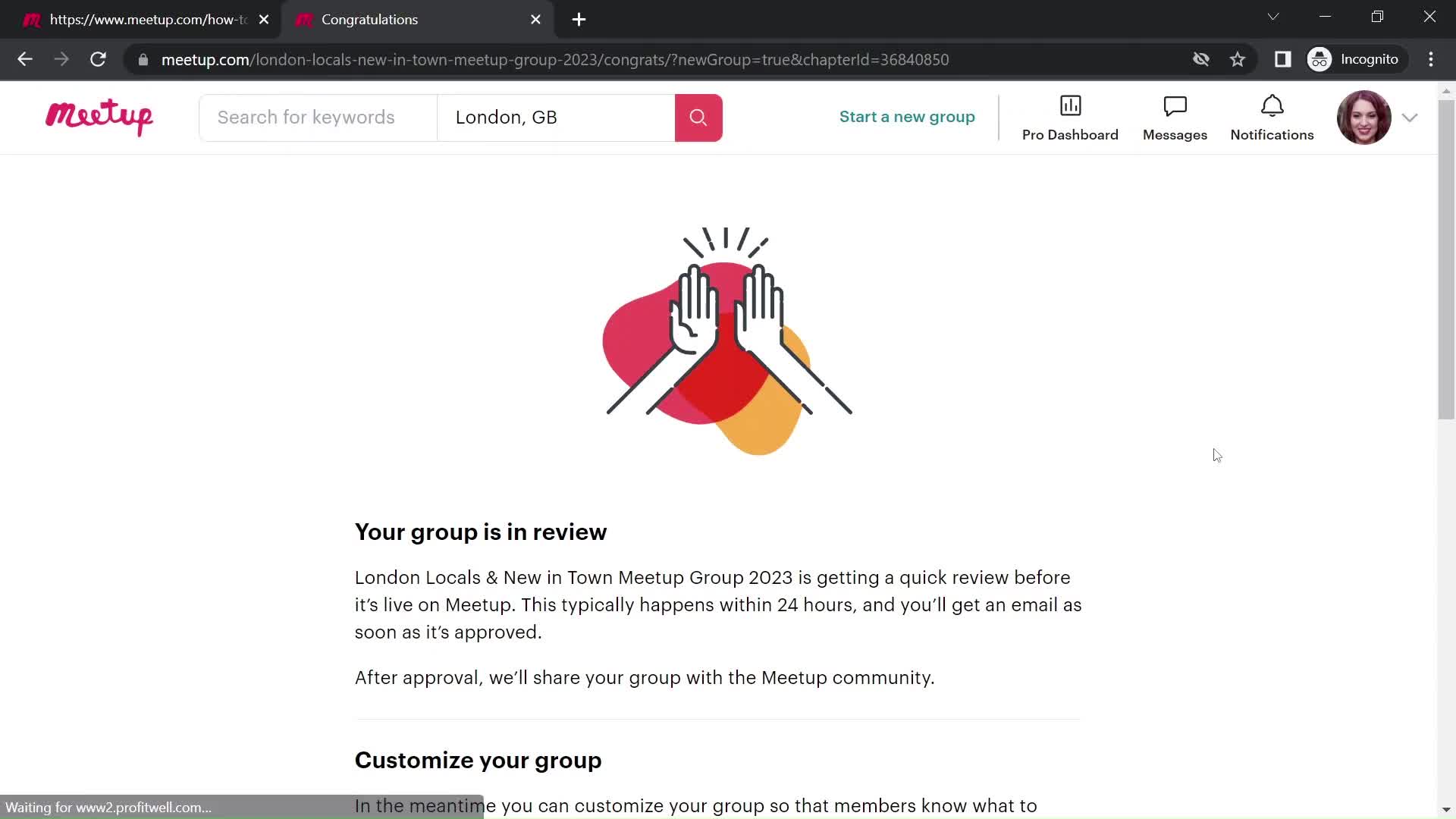1456x819 pixels.
Task: Open Pro Dashboard panel
Action: (x=1070, y=117)
